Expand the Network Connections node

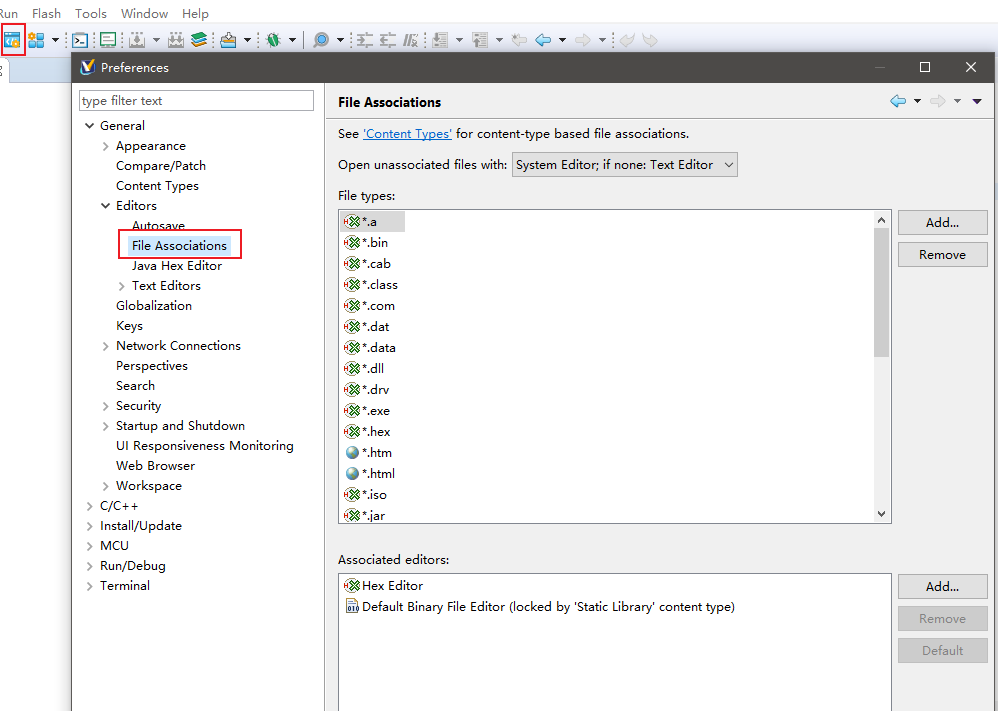tap(106, 346)
